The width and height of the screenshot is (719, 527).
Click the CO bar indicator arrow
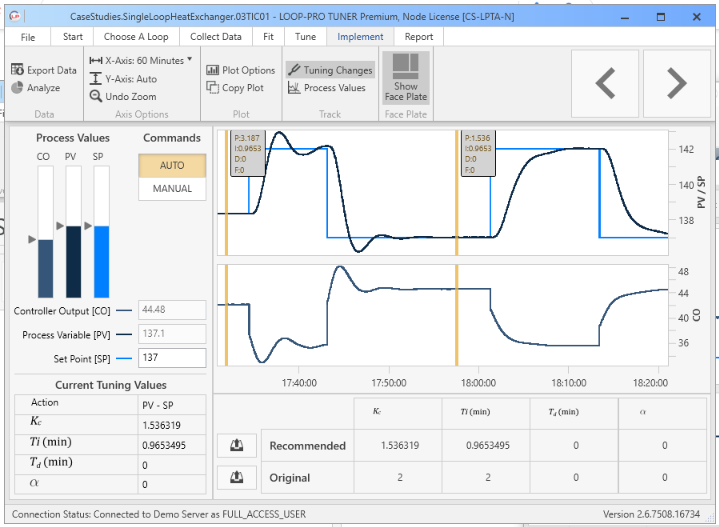(x=32, y=239)
